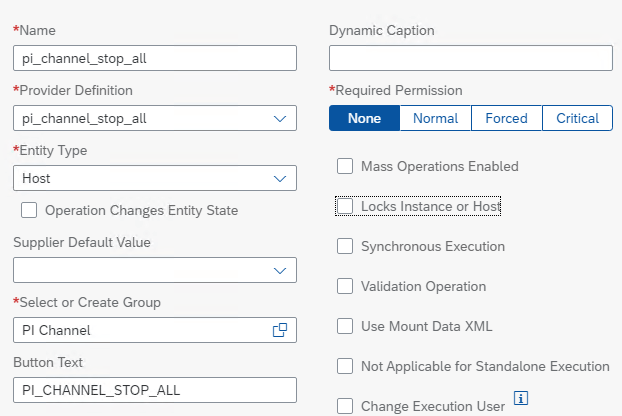Toggle Validation Operation checkbox

(x=345, y=286)
